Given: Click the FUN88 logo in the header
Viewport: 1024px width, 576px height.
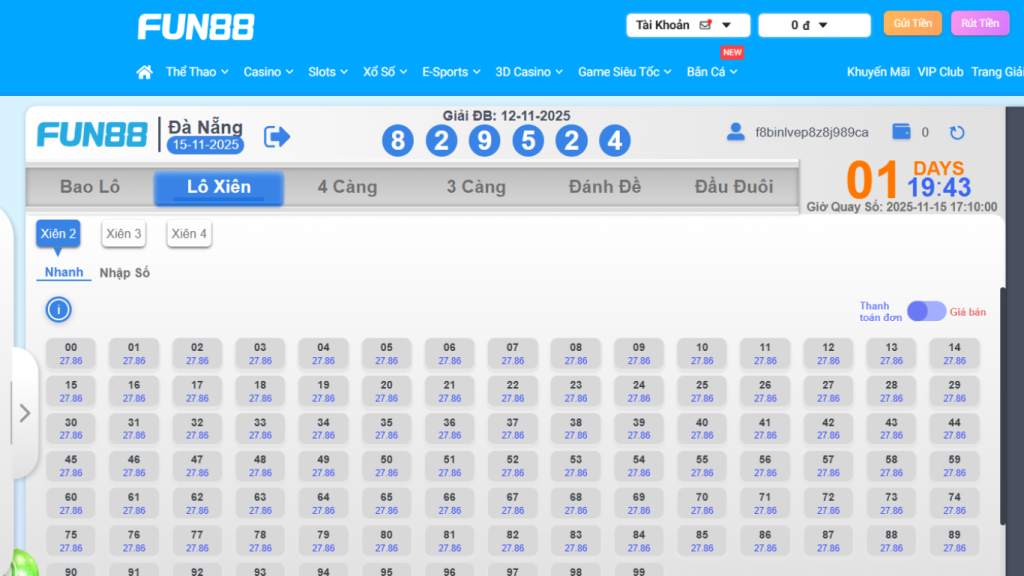Looking at the screenshot, I should 196,26.
